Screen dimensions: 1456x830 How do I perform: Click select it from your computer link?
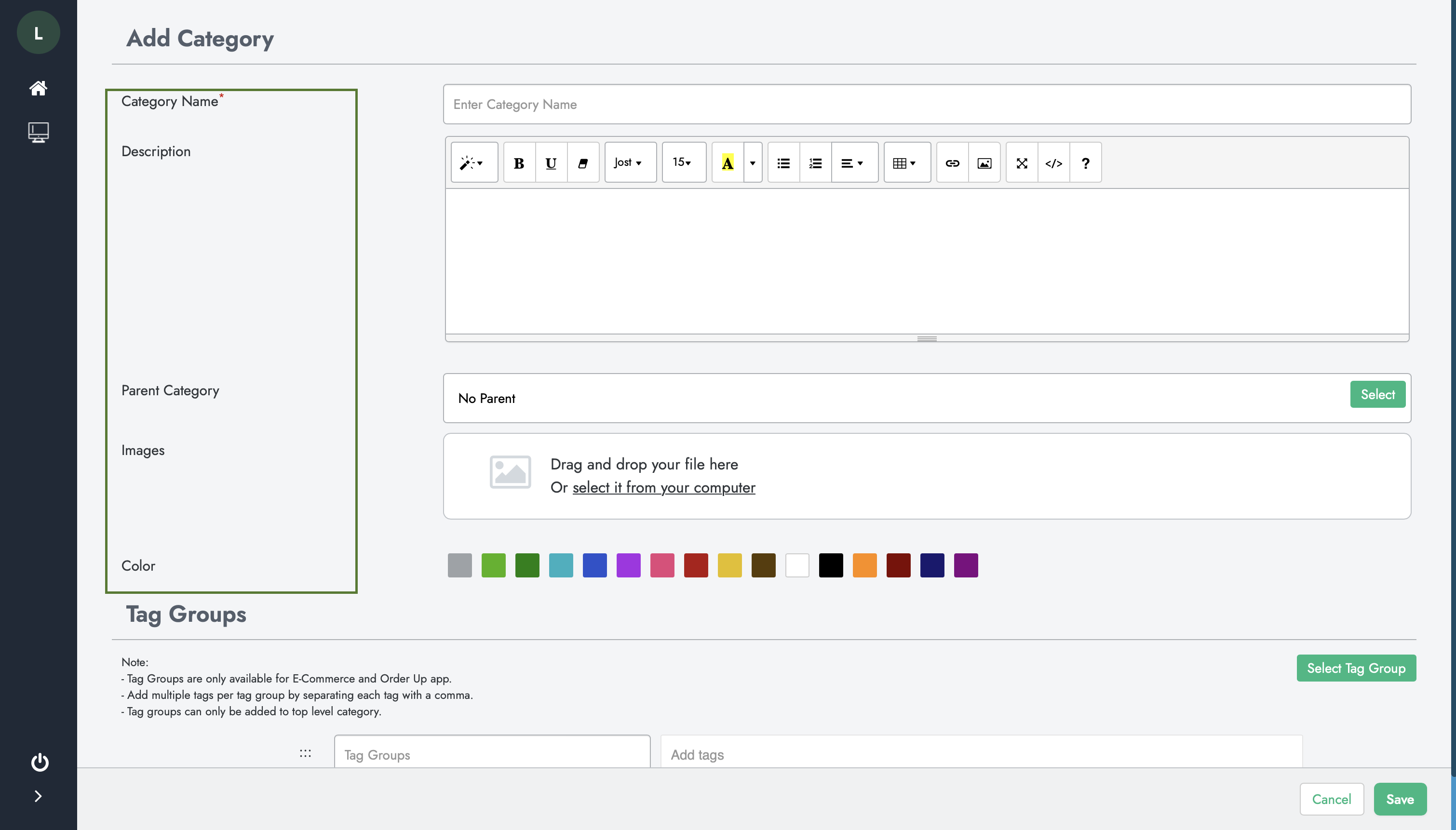(x=663, y=487)
